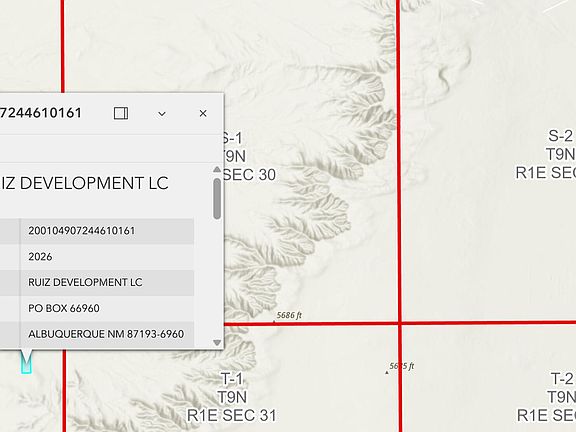Image resolution: width=576 pixels, height=432 pixels.
Task: Click the popup scrollbar thumb
Action: point(217,199)
